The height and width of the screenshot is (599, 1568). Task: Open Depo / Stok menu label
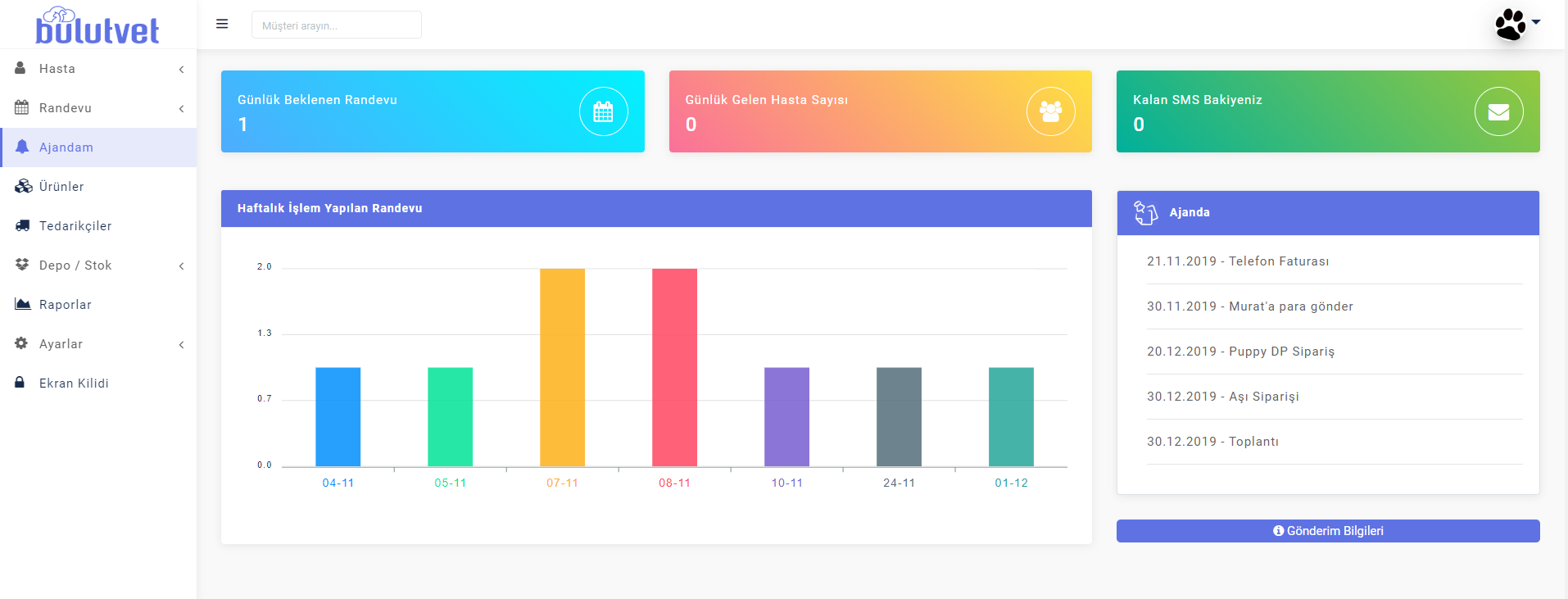coord(75,265)
